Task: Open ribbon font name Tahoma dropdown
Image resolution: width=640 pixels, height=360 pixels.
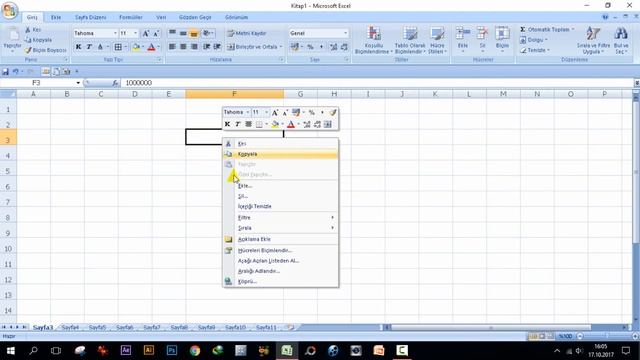Action: click(x=115, y=33)
